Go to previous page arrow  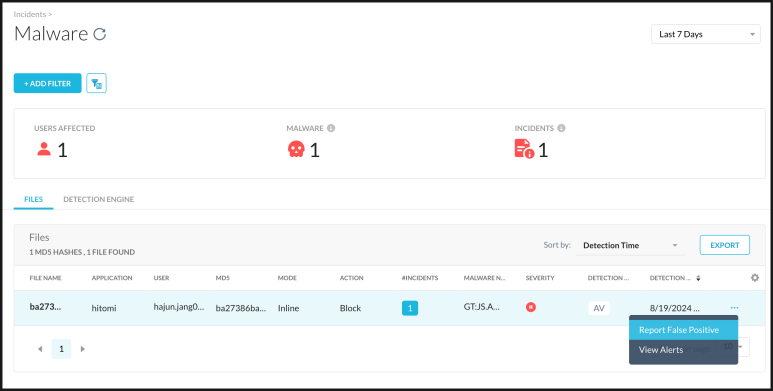[40, 349]
